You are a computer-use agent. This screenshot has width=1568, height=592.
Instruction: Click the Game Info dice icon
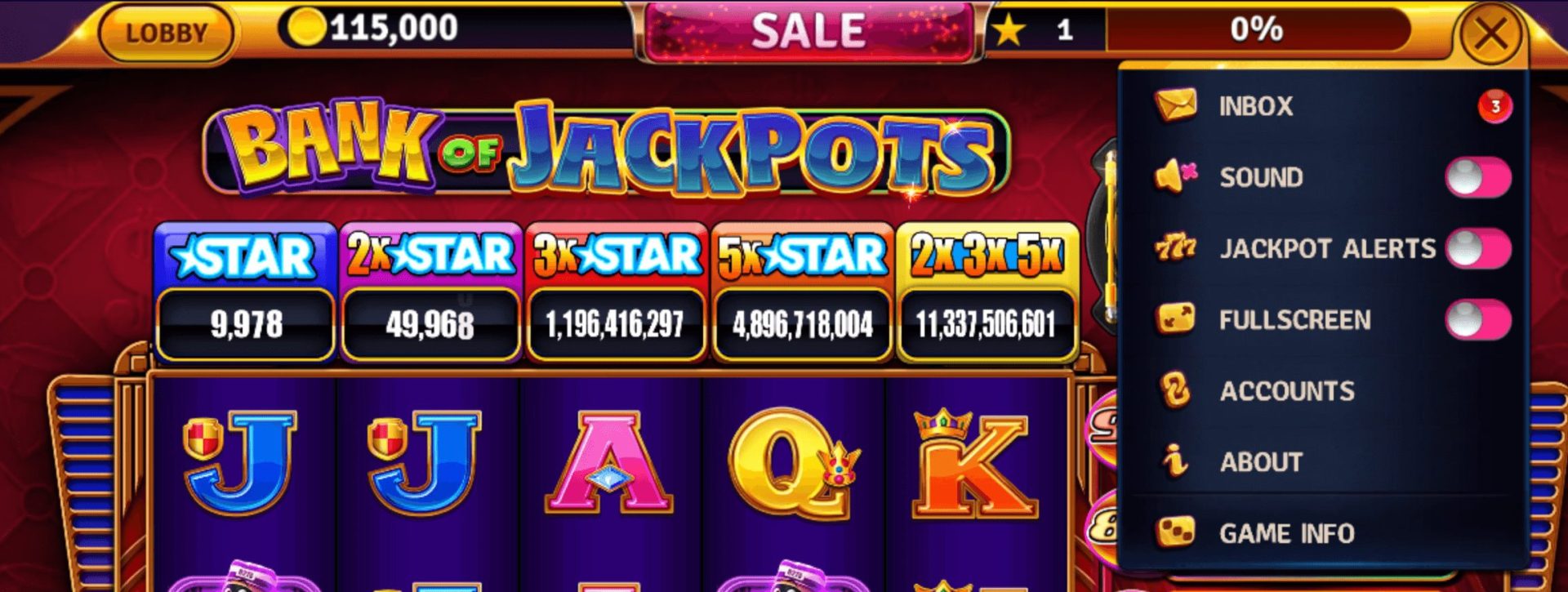pyautogui.click(x=1175, y=532)
